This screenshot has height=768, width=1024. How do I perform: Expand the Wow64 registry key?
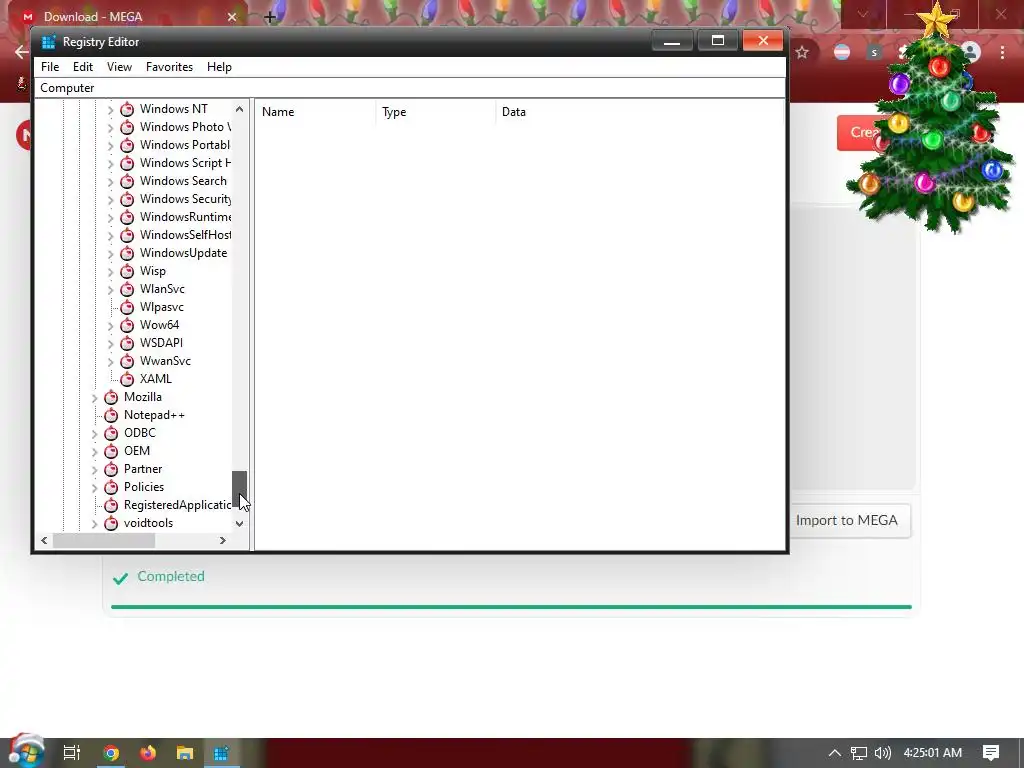tap(110, 325)
